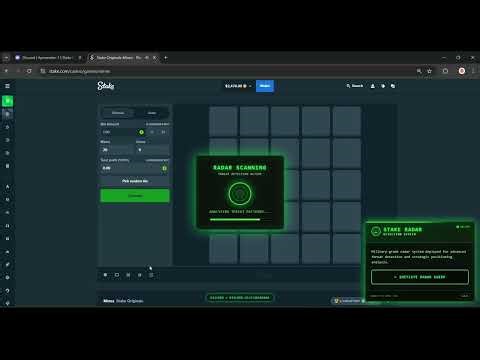The height and width of the screenshot is (360, 480).
Task: Open the browser profile avatar
Action: [x=462, y=71]
